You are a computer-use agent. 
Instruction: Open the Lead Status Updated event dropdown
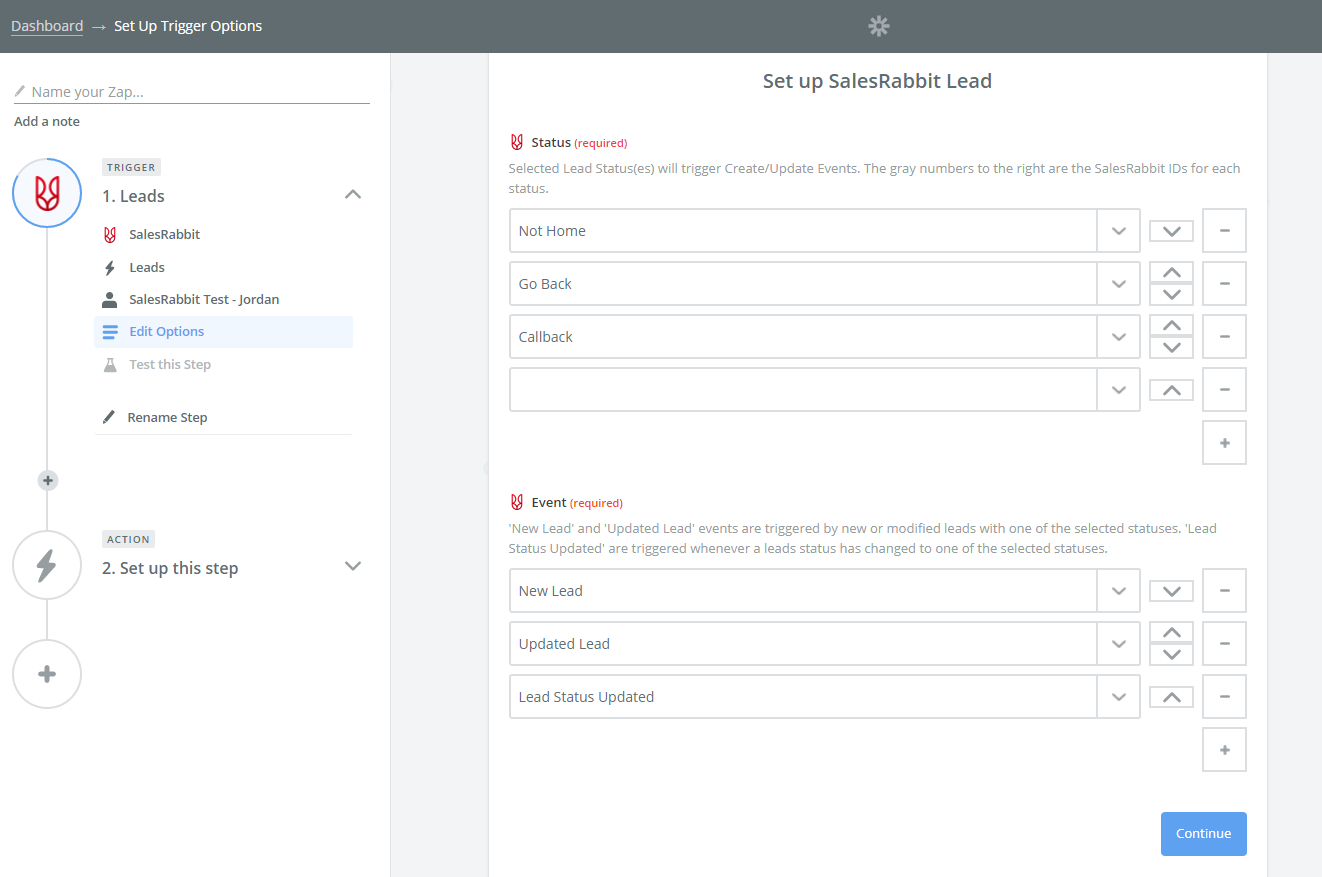1119,697
